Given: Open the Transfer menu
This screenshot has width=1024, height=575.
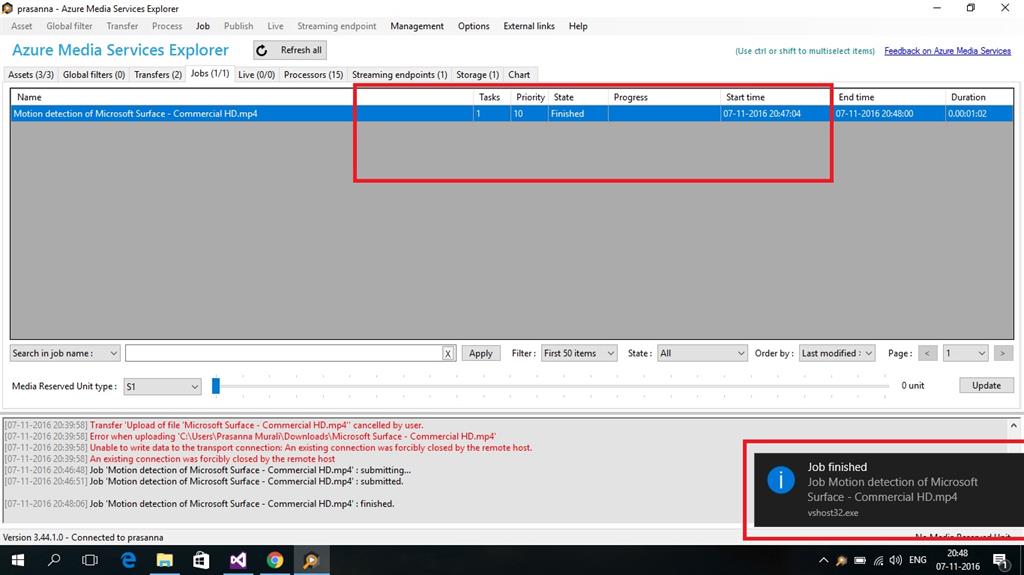Looking at the screenshot, I should 122,26.
